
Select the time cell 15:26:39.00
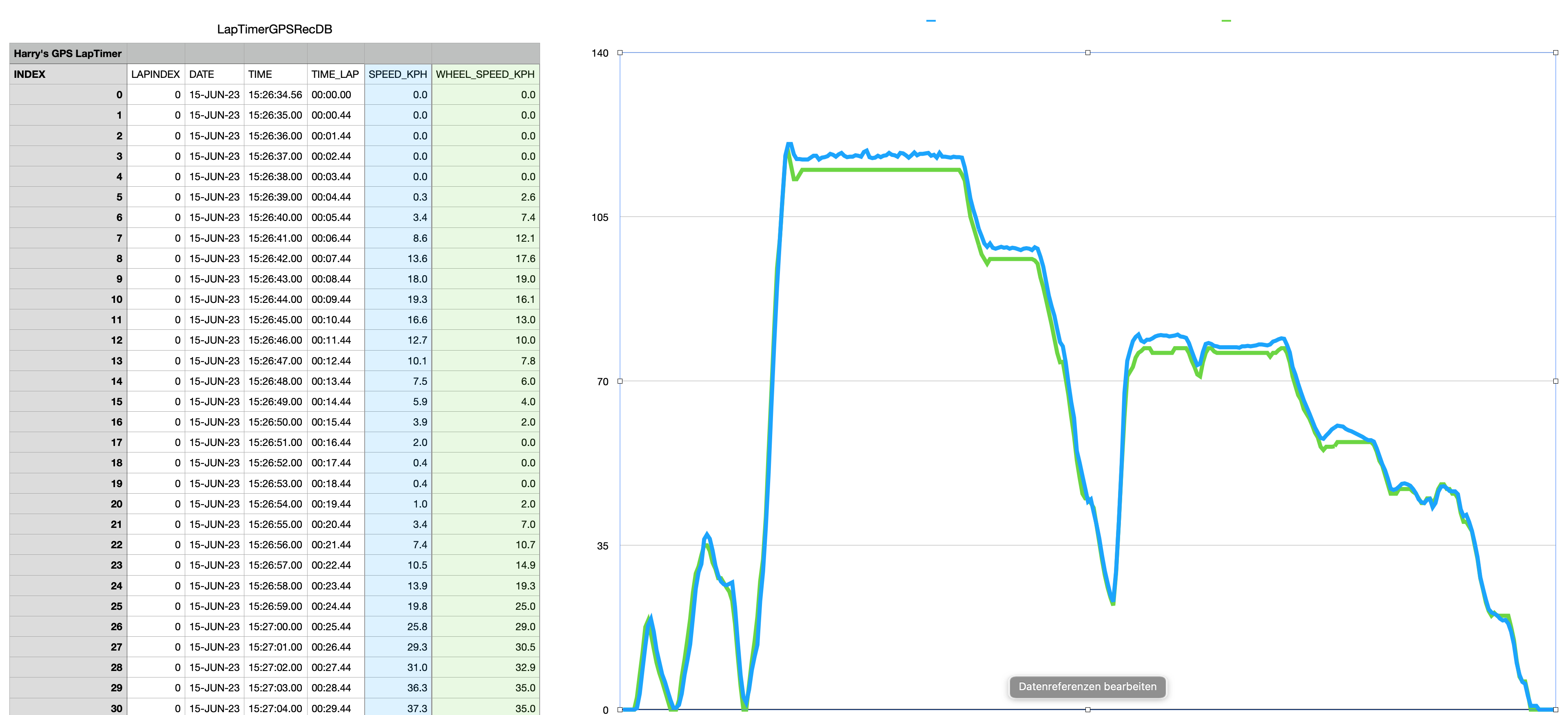tap(275, 197)
